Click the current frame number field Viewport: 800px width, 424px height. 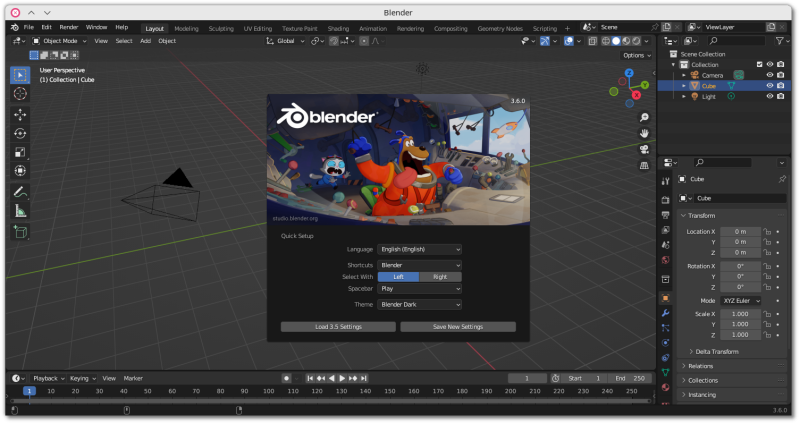point(528,379)
